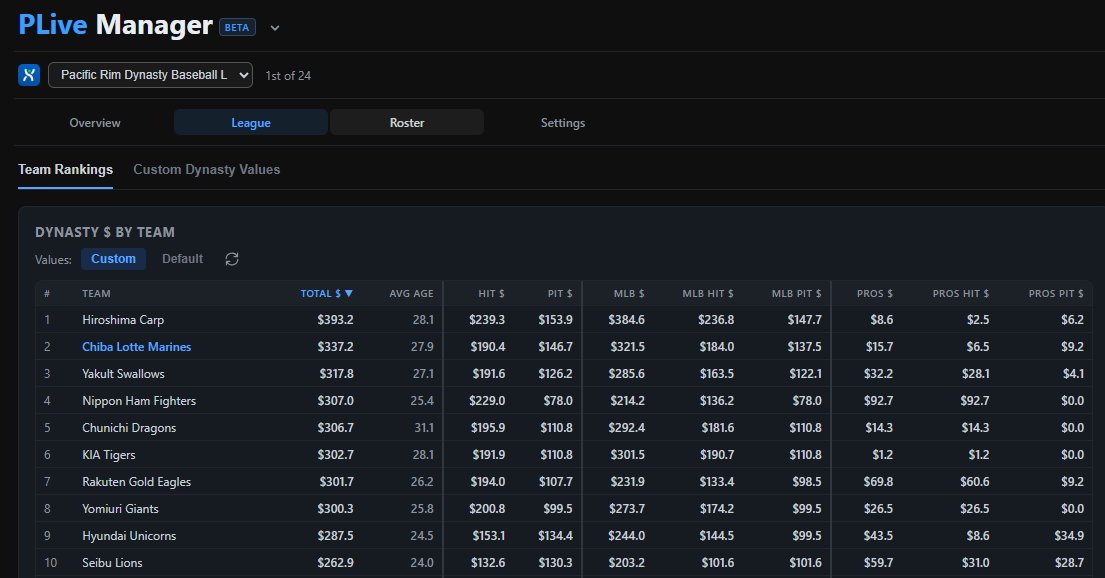Click the Rakuten Gold Eagles team name

pos(136,481)
